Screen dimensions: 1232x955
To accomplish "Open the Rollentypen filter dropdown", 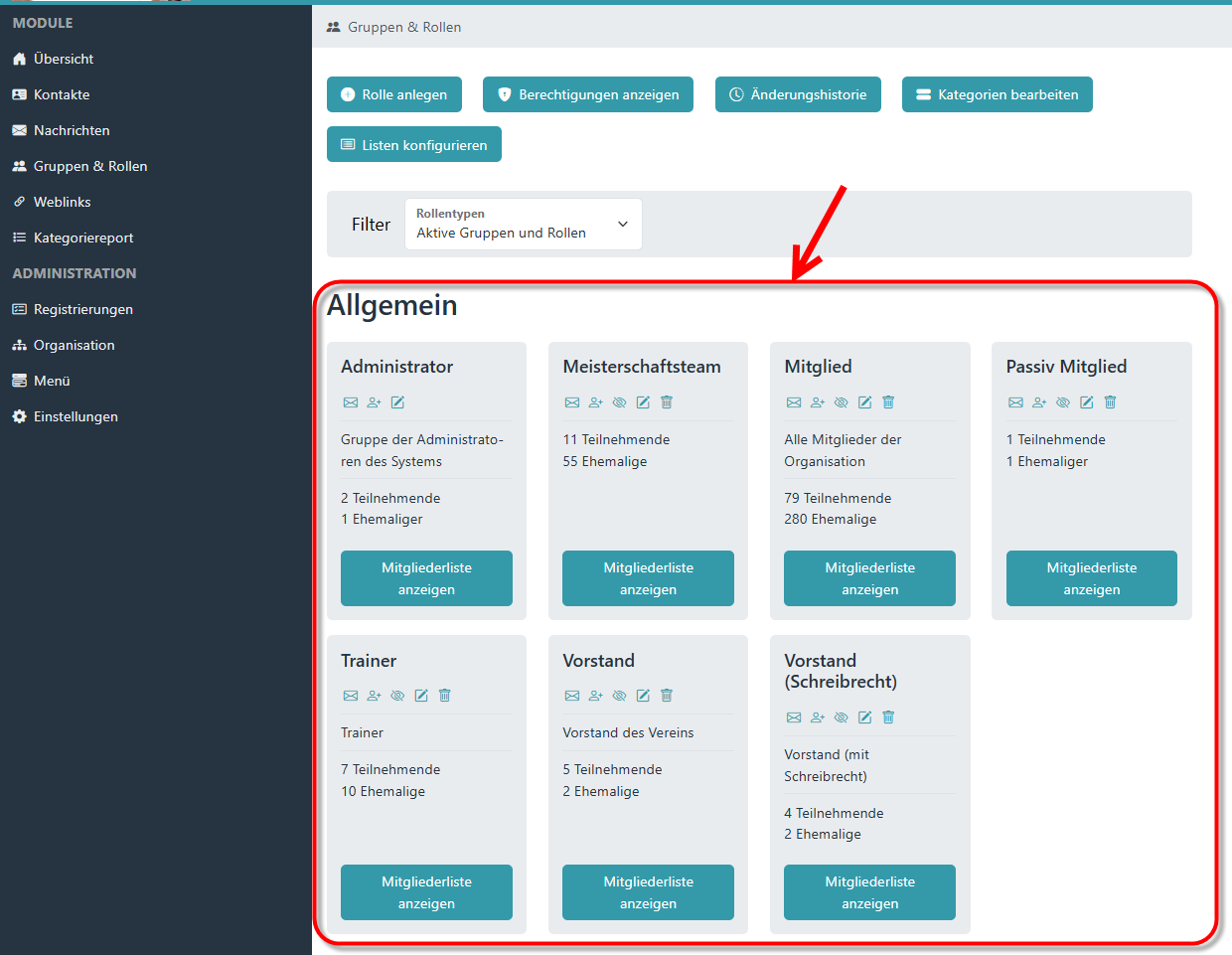I will tap(523, 224).
